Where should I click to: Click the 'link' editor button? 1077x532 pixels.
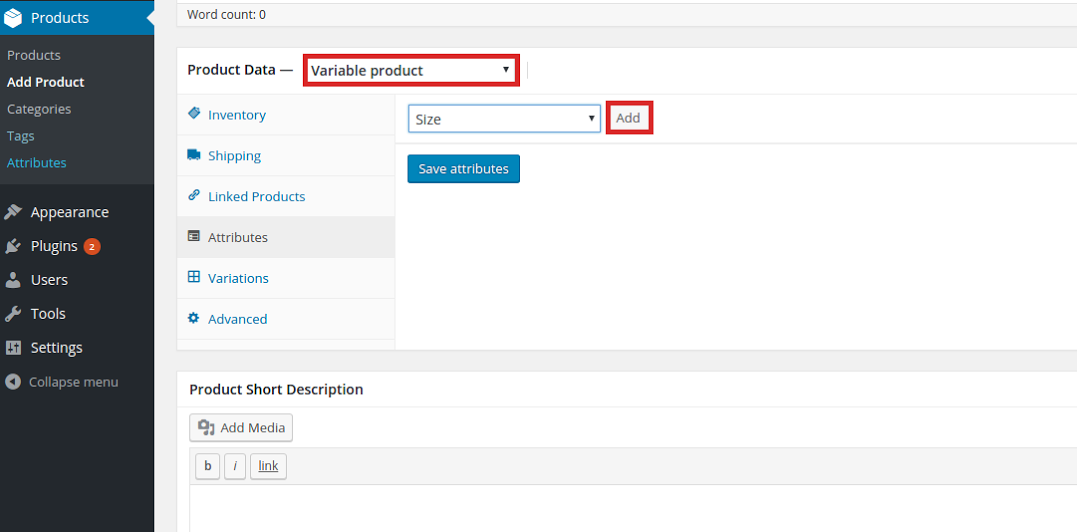coord(269,466)
